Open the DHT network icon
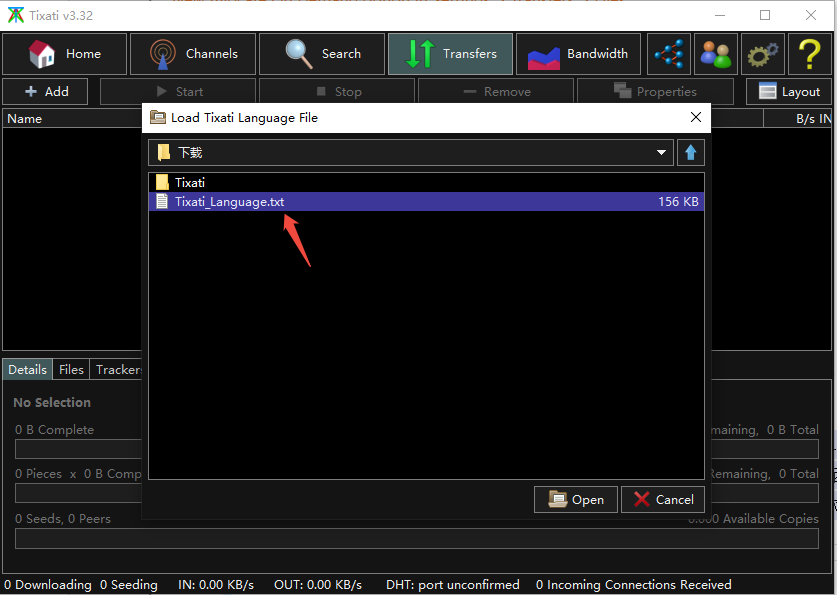Image resolution: width=837 pixels, height=595 pixels. tap(670, 54)
